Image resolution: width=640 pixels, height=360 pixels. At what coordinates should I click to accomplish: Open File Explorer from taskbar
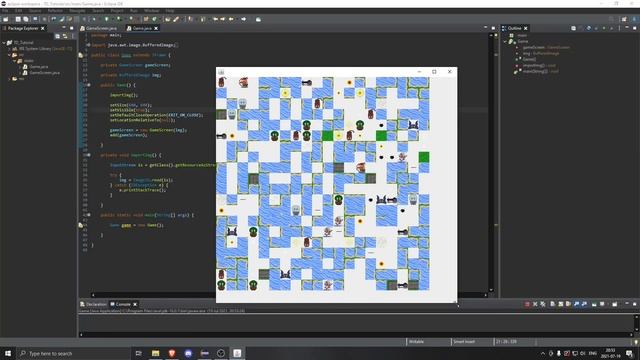[156, 353]
